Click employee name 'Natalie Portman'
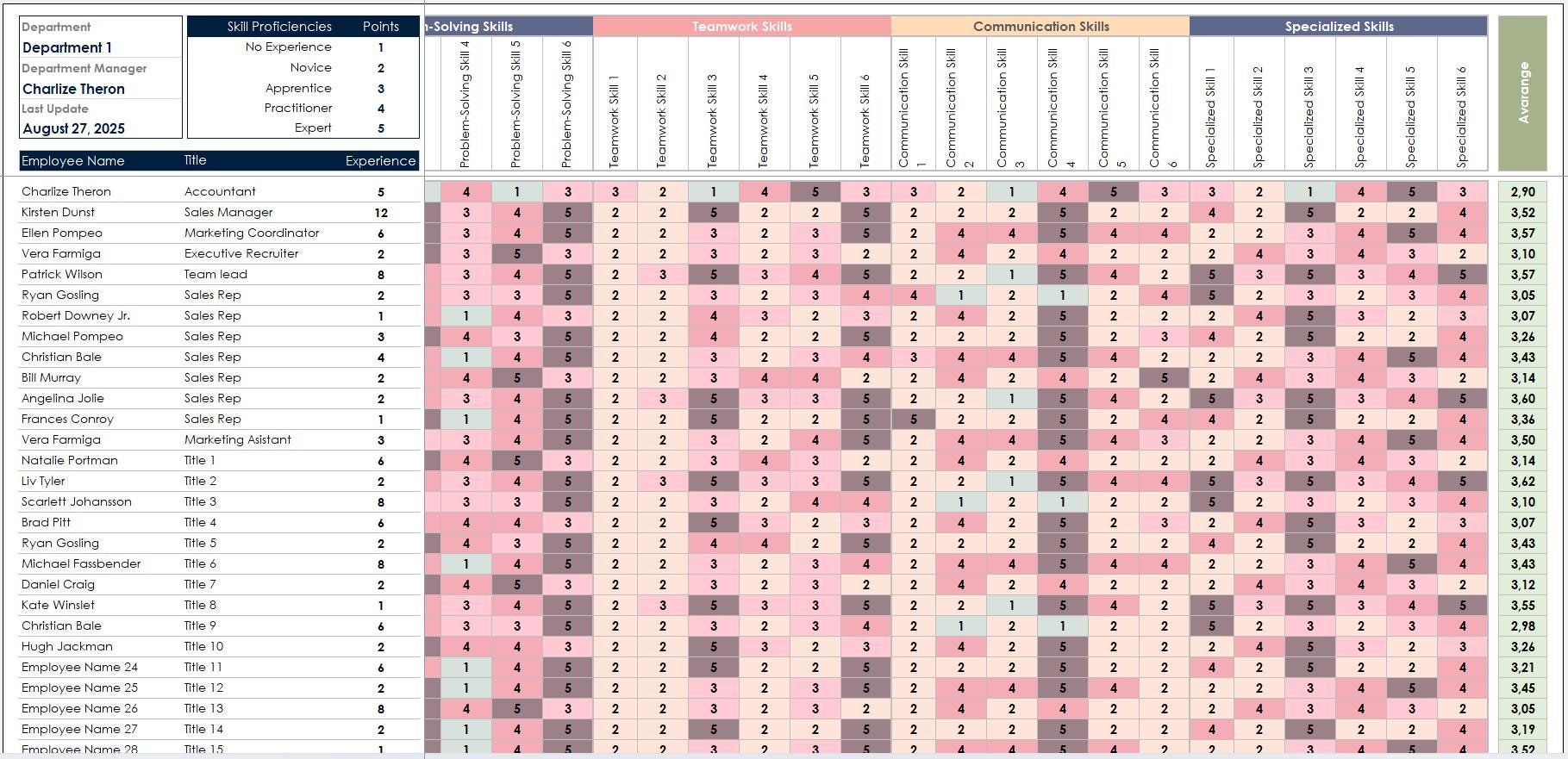This screenshot has height=759, width=1568. [x=69, y=460]
